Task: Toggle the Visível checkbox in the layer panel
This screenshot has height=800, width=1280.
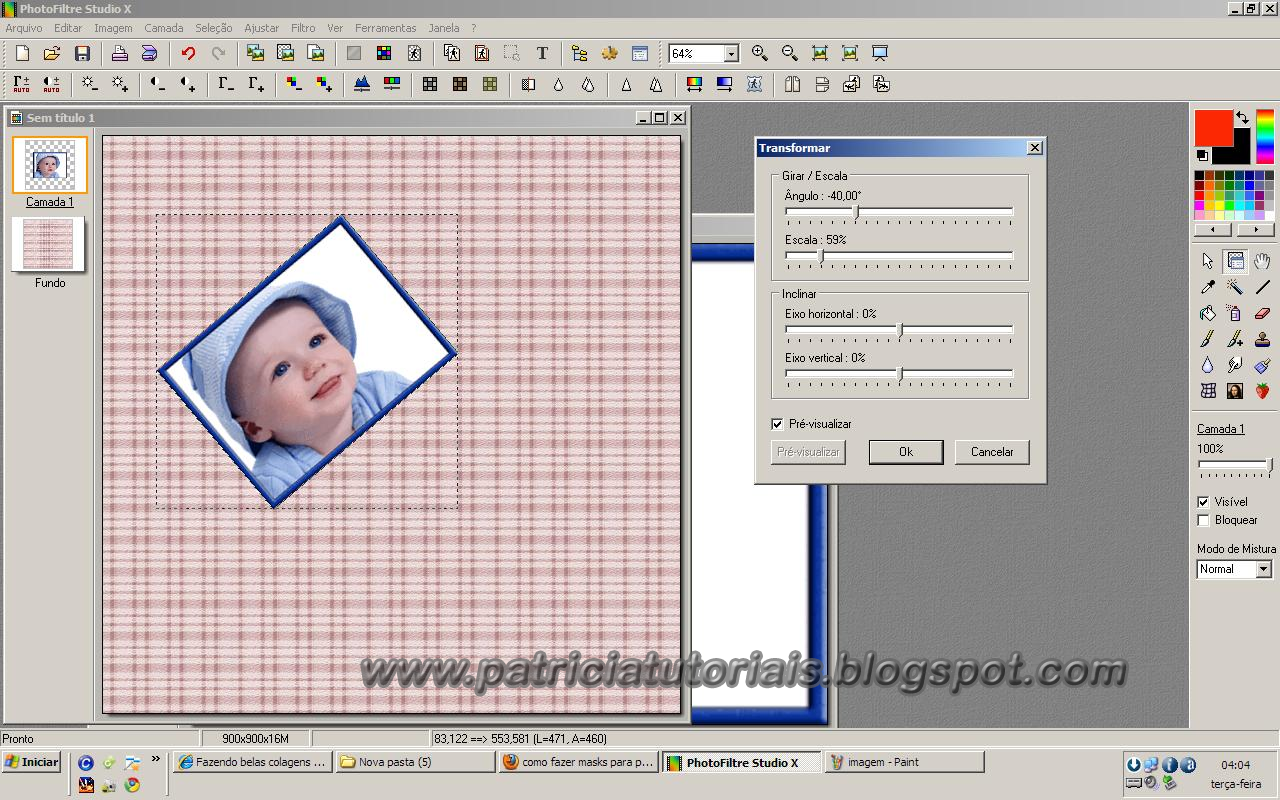Action: (1203, 501)
